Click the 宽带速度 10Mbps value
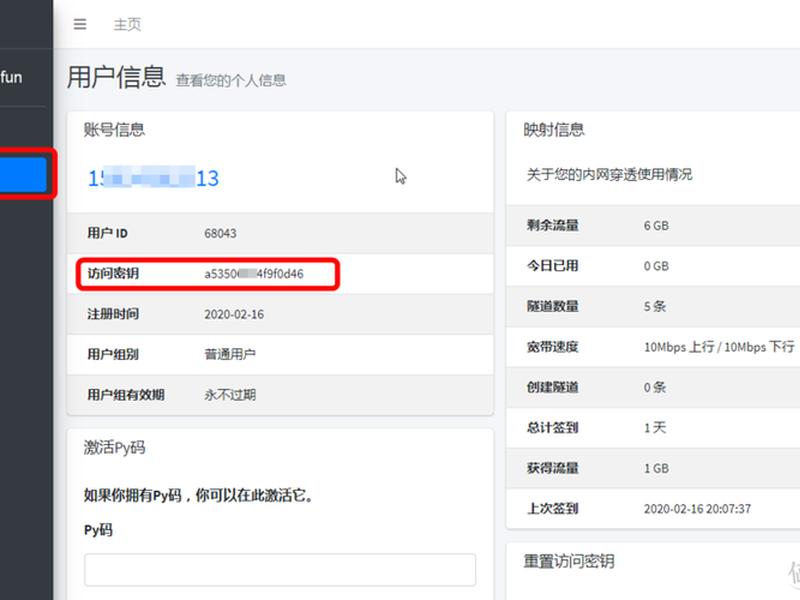The image size is (800, 600). 719,347
